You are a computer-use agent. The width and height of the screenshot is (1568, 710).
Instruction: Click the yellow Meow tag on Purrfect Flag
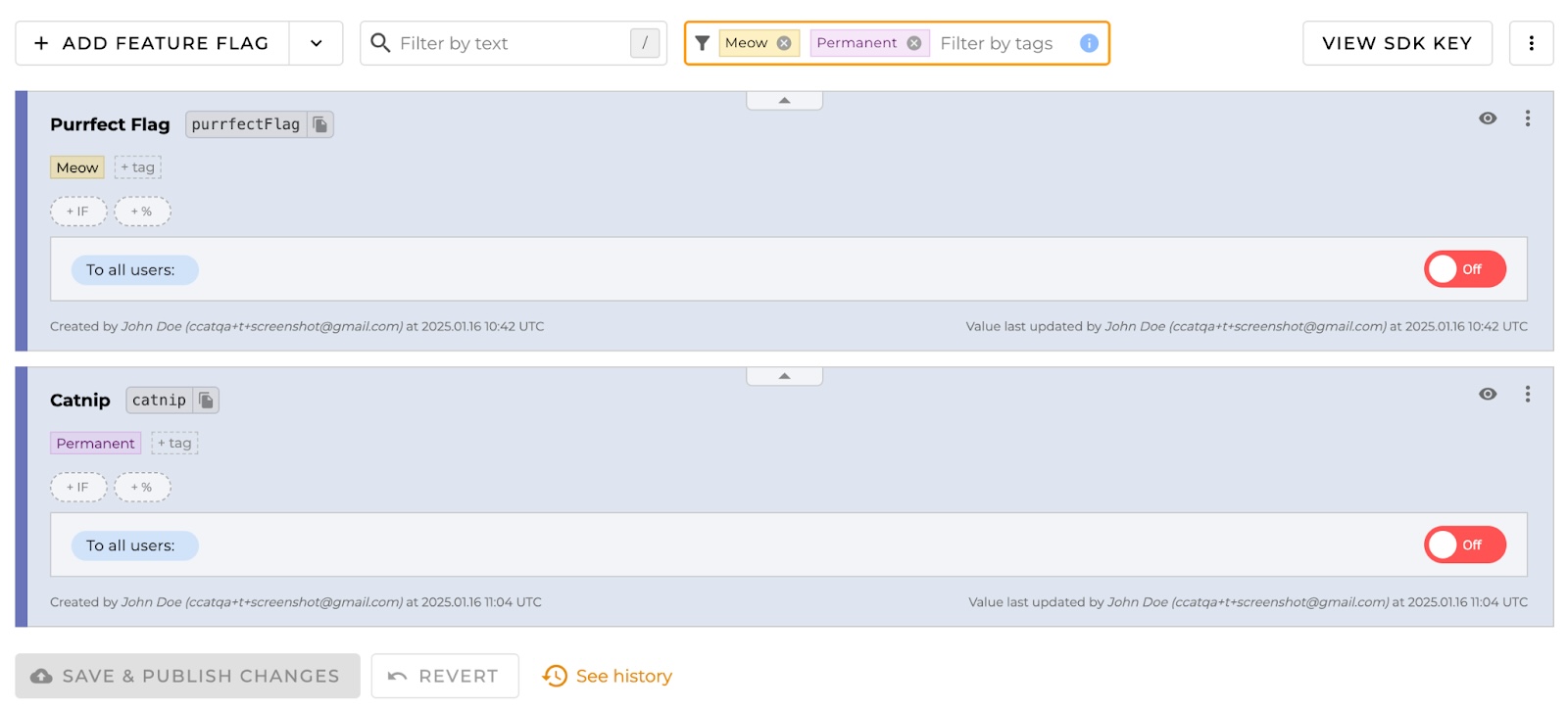click(77, 167)
